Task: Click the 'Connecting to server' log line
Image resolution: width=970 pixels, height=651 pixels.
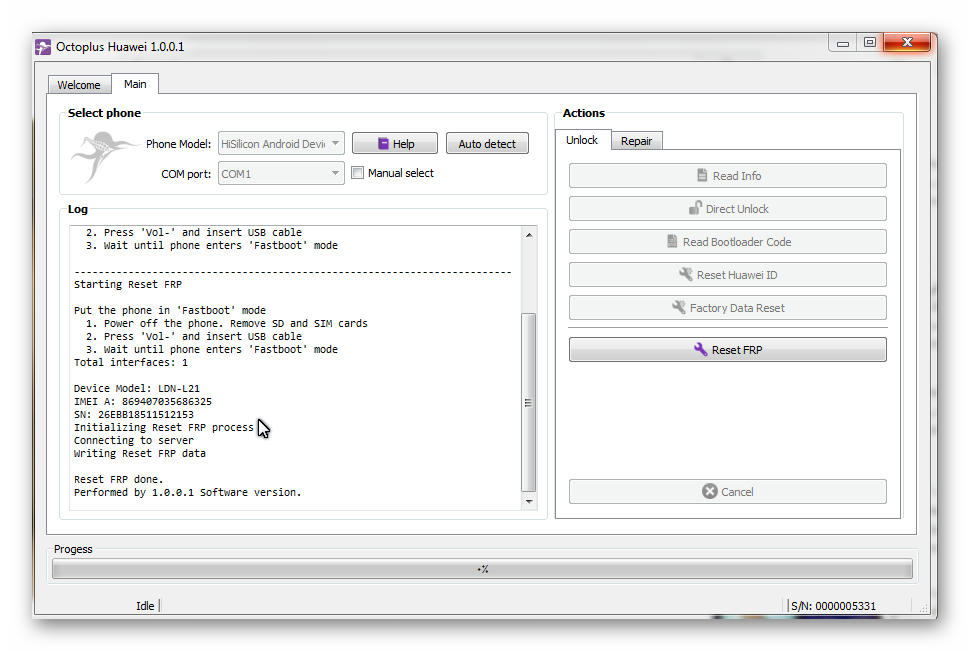Action: [x=134, y=441]
